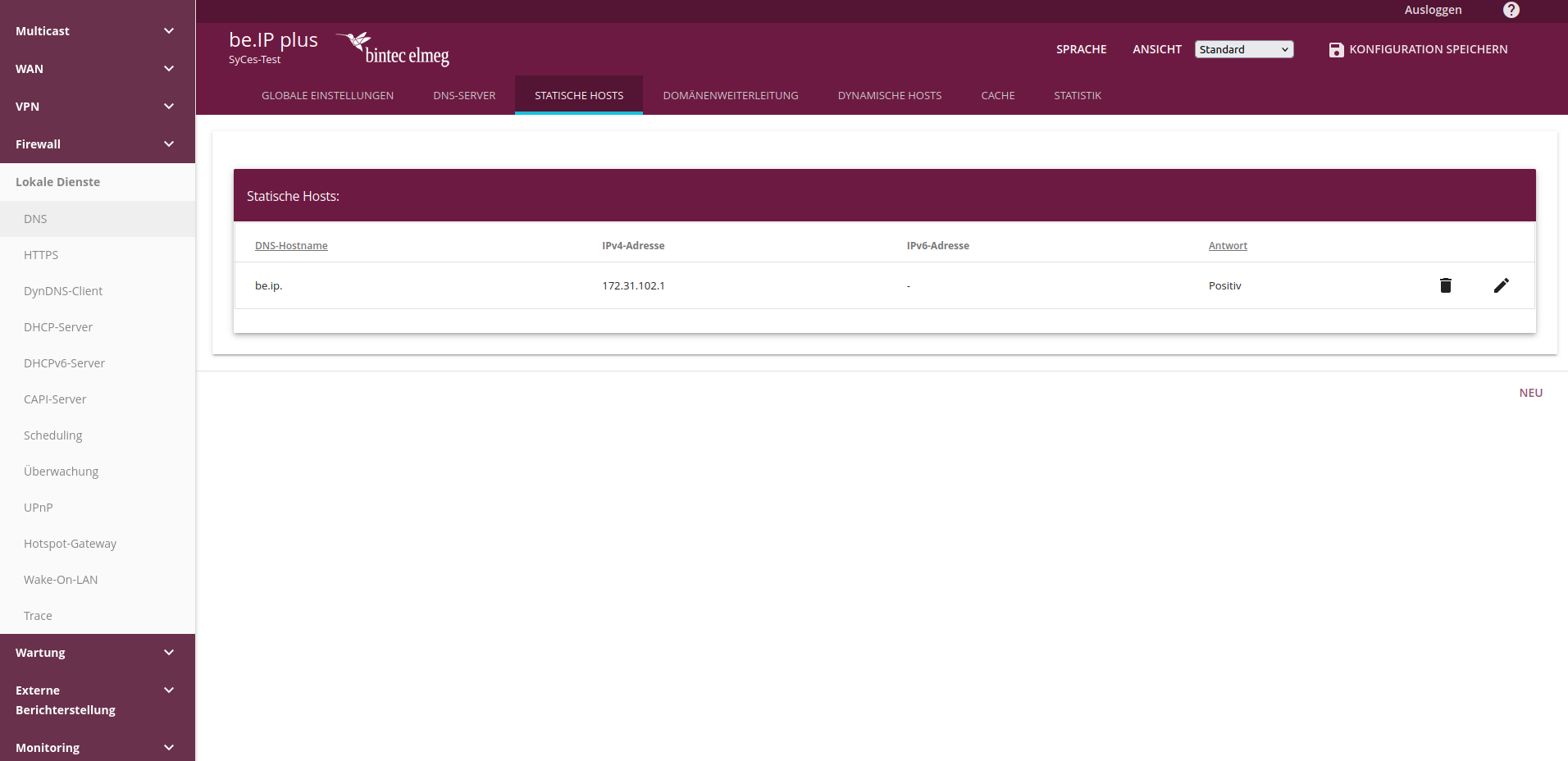Click the bintec elmeg logo

(x=393, y=49)
